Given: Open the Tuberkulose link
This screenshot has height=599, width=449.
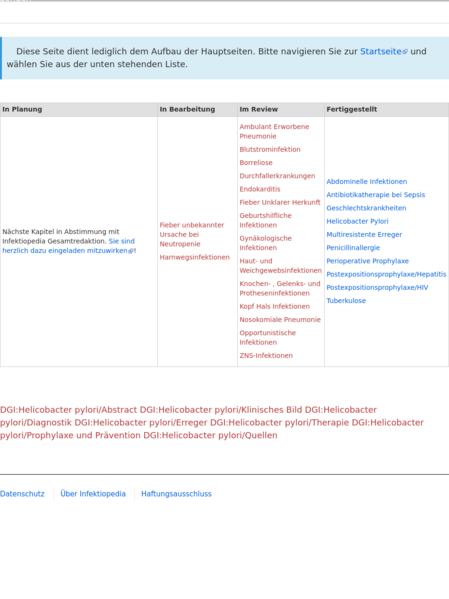Looking at the screenshot, I should click(346, 301).
